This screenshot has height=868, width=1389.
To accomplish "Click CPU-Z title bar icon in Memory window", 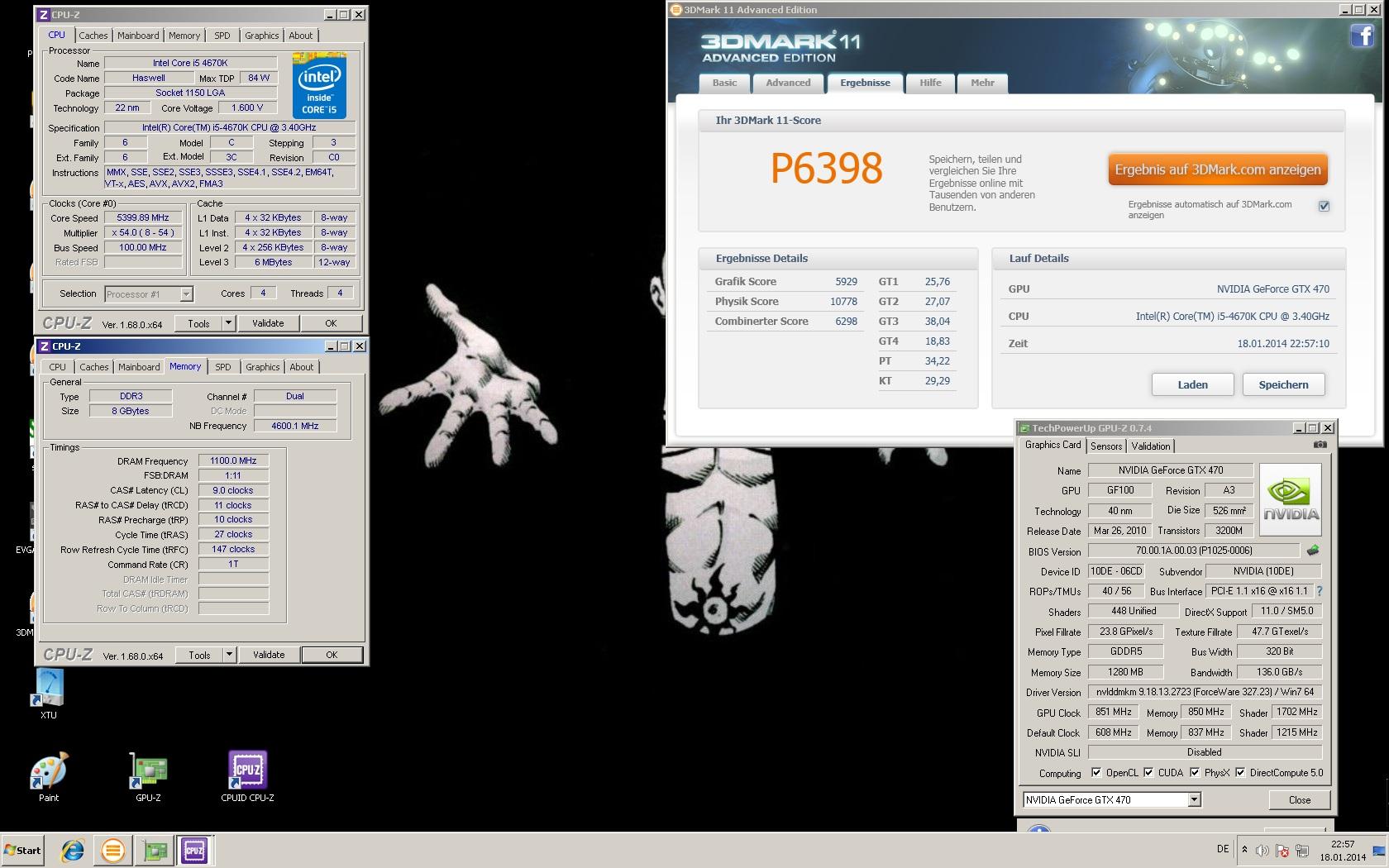I will (45, 346).
